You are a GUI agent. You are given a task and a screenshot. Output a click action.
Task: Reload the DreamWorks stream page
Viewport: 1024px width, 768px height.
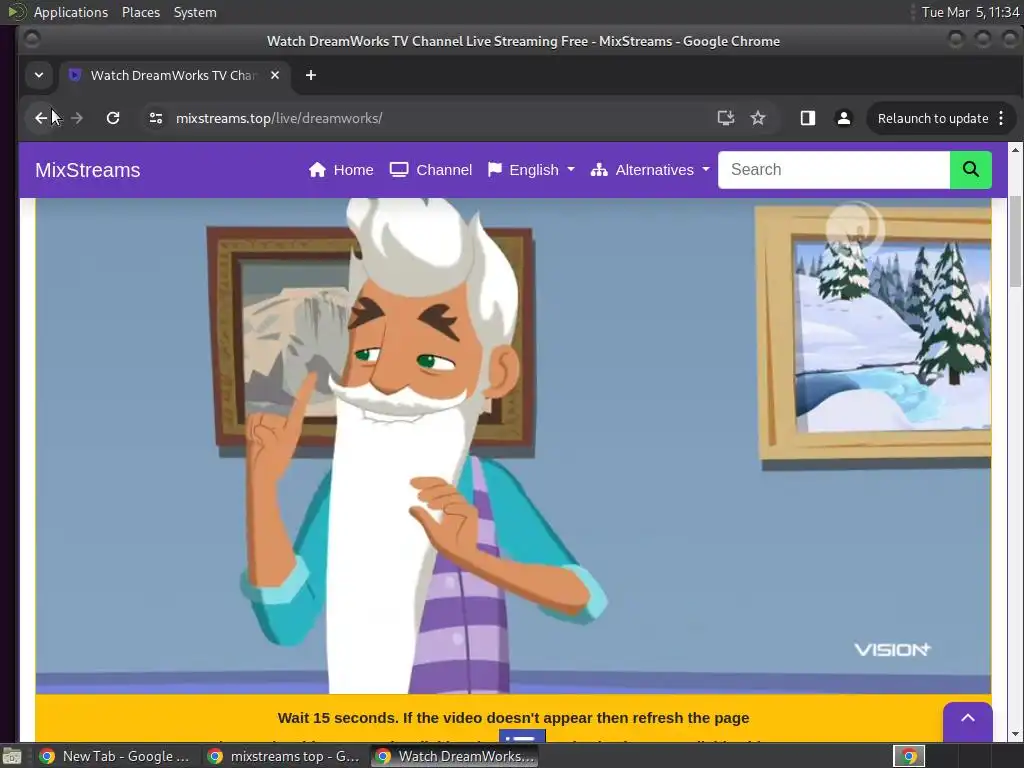pos(113,118)
